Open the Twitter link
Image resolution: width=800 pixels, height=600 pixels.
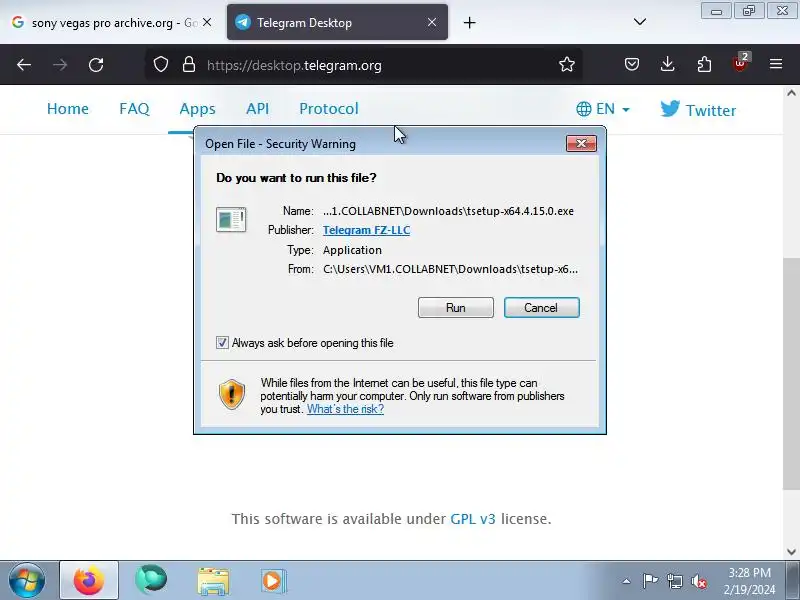[698, 110]
